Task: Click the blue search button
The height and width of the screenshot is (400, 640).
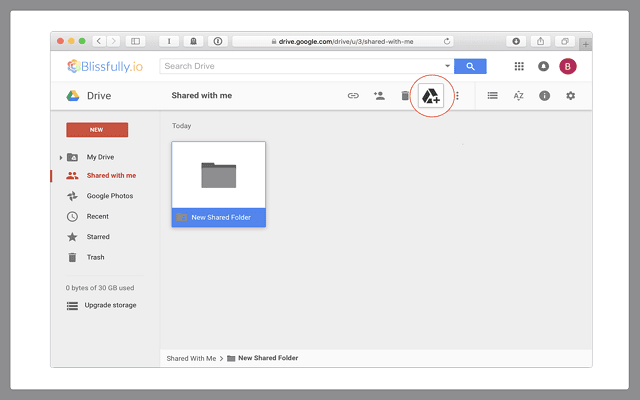Action: pyautogui.click(x=469, y=66)
